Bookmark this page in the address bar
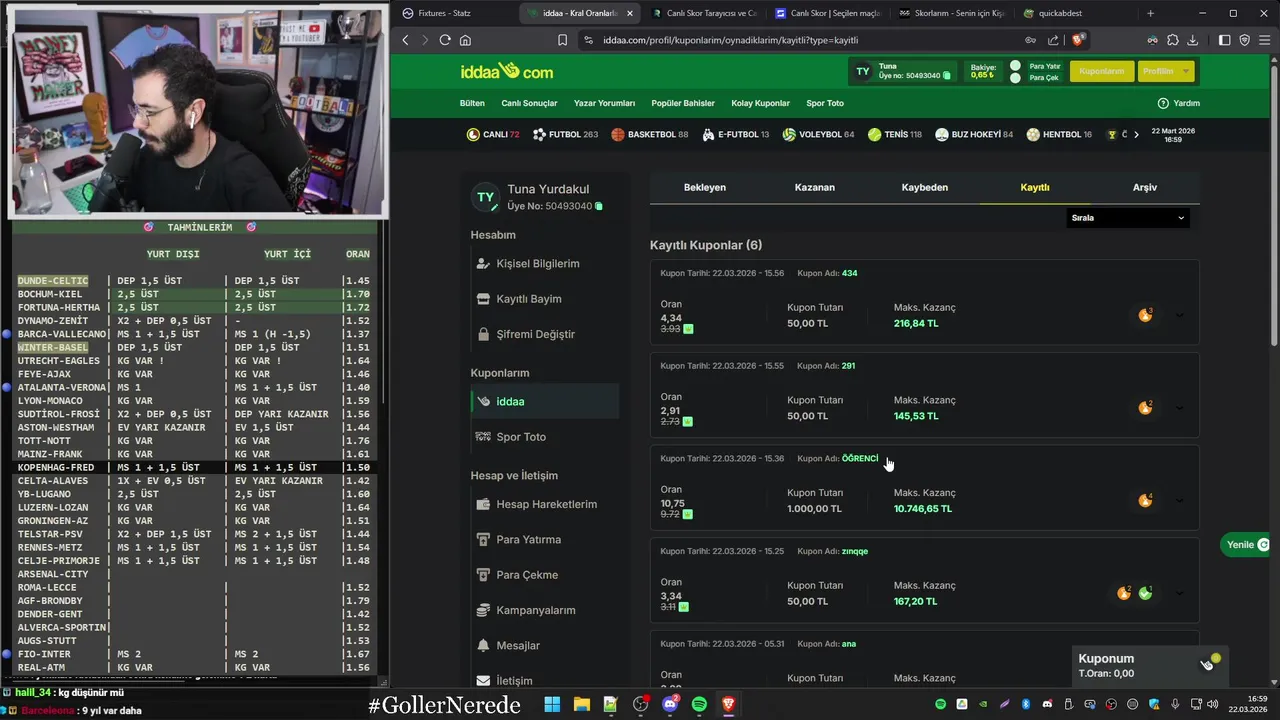The width and height of the screenshot is (1280, 720). click(x=562, y=40)
